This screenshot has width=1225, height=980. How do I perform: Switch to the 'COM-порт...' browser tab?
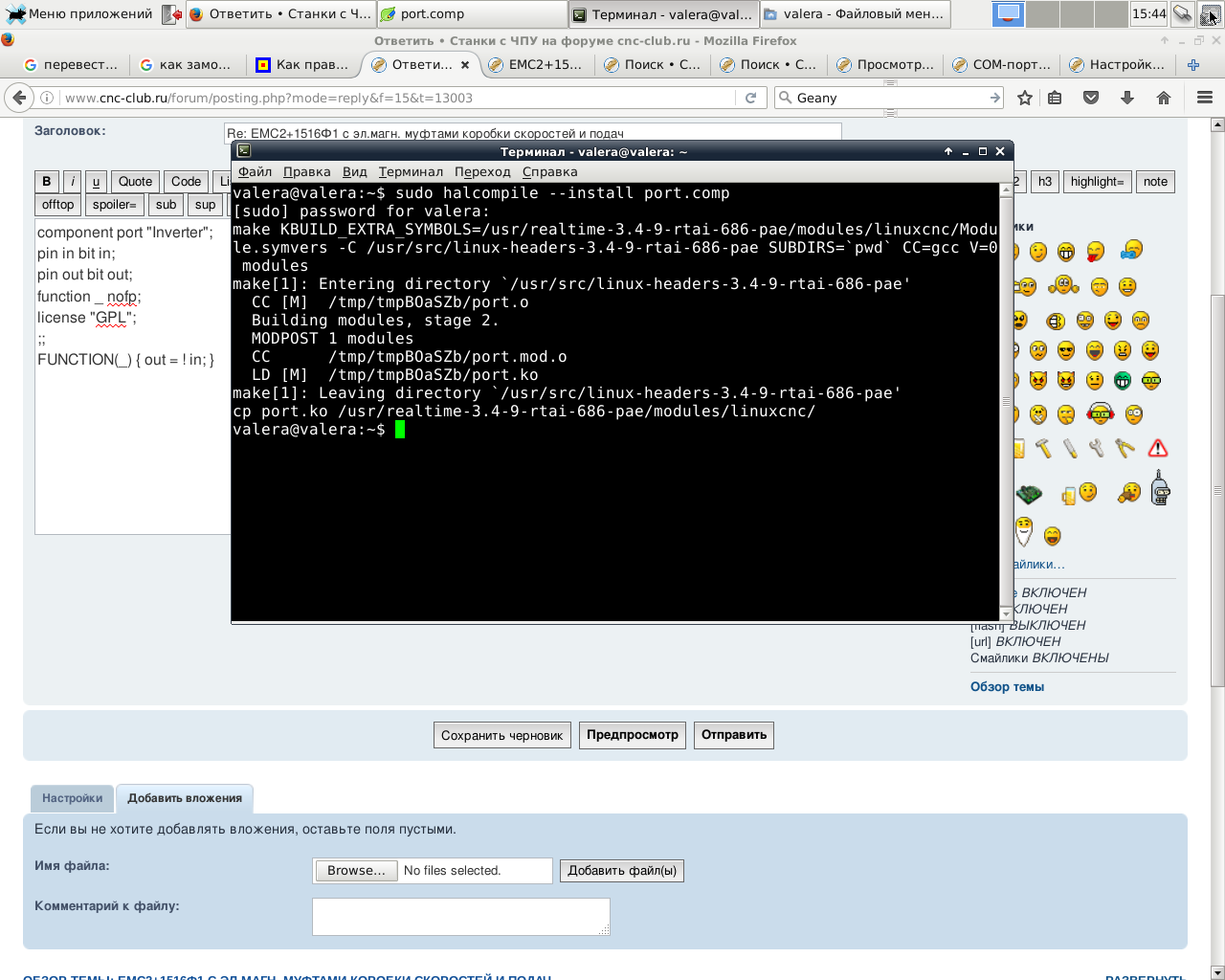click(1001, 65)
